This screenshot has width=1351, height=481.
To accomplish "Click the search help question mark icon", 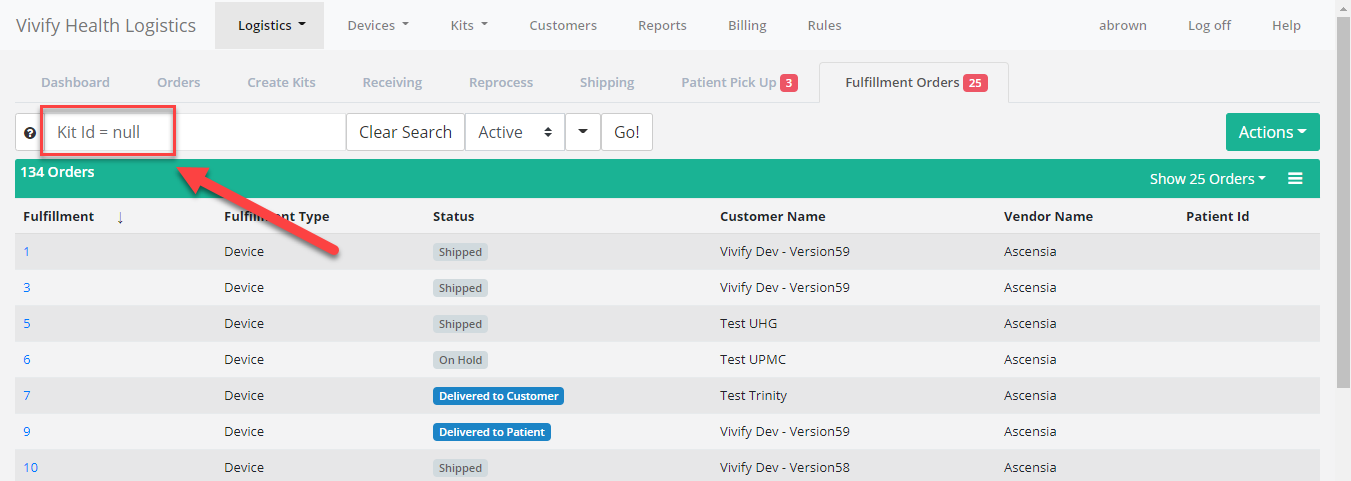I will (x=30, y=133).
